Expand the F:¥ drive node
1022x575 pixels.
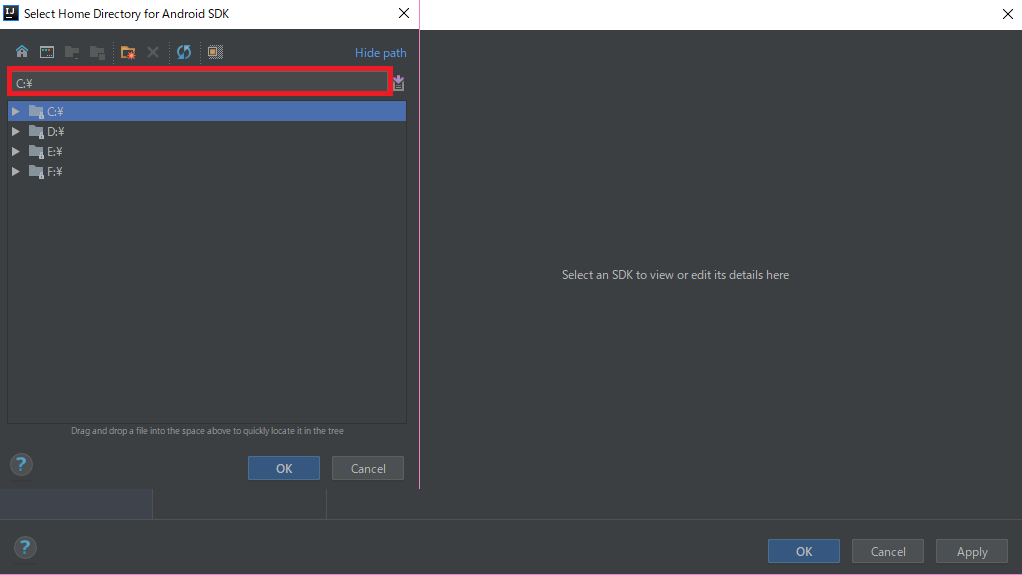click(x=16, y=171)
